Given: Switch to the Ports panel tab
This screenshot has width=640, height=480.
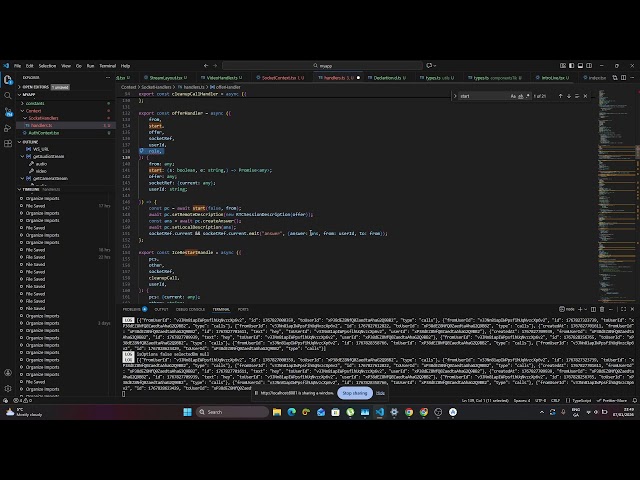Looking at the screenshot, I should pyautogui.click(x=243, y=309).
